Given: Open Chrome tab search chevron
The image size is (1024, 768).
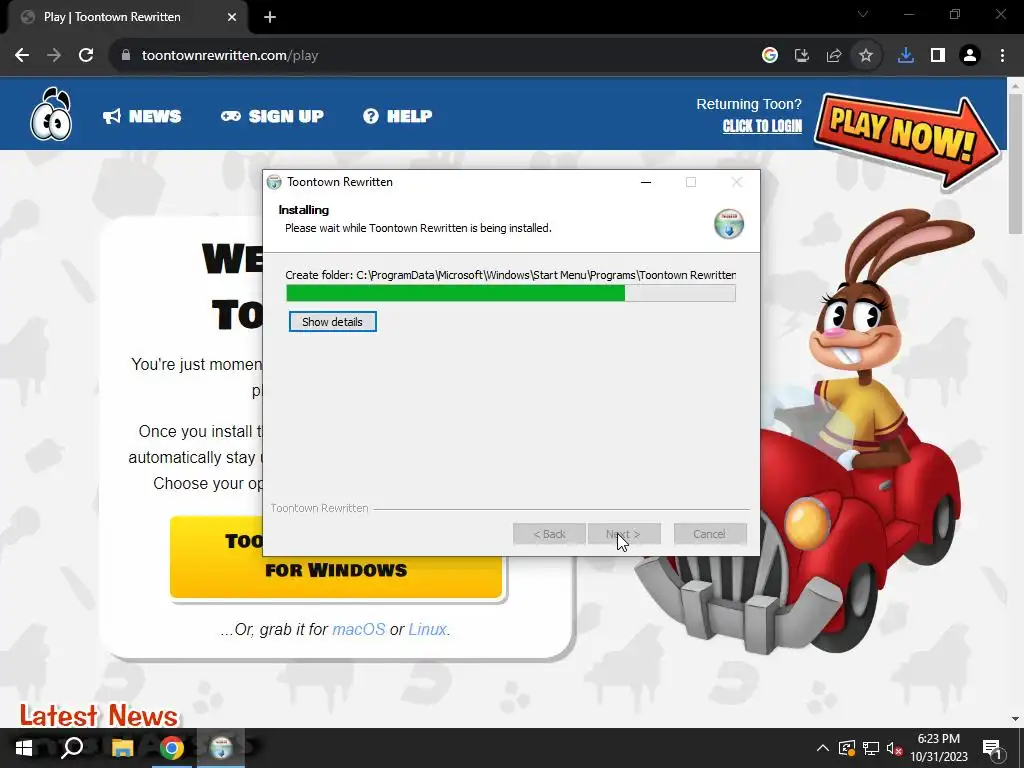Looking at the screenshot, I should point(863,14).
